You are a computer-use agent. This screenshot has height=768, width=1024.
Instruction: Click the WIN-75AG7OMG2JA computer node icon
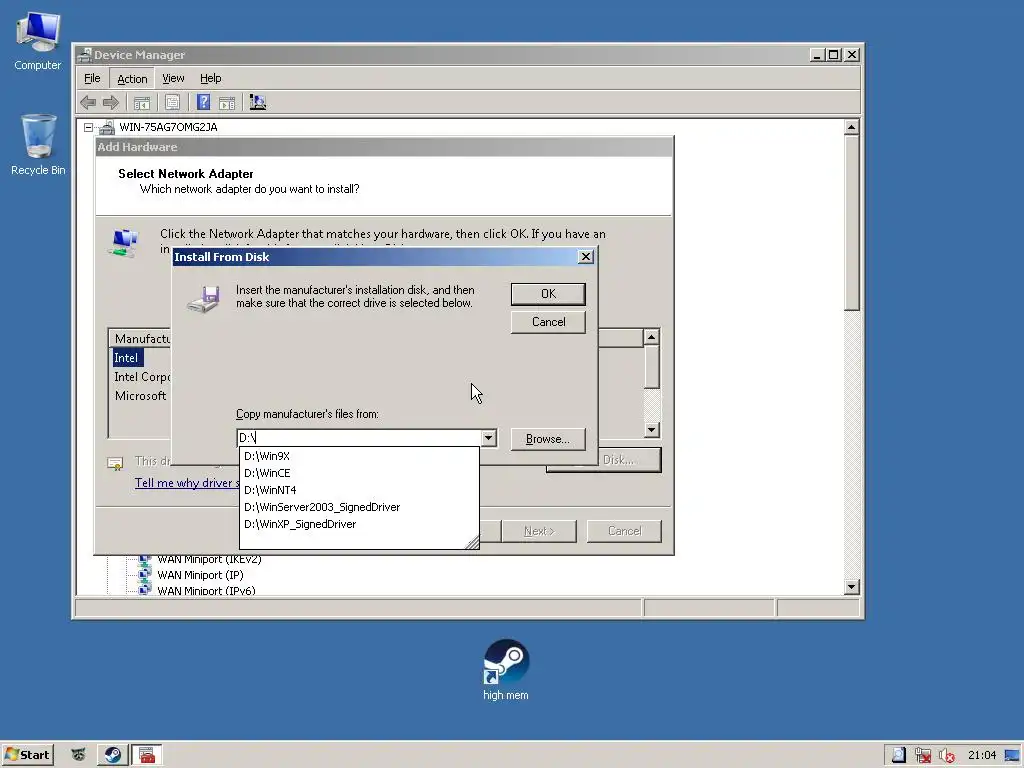coord(107,127)
